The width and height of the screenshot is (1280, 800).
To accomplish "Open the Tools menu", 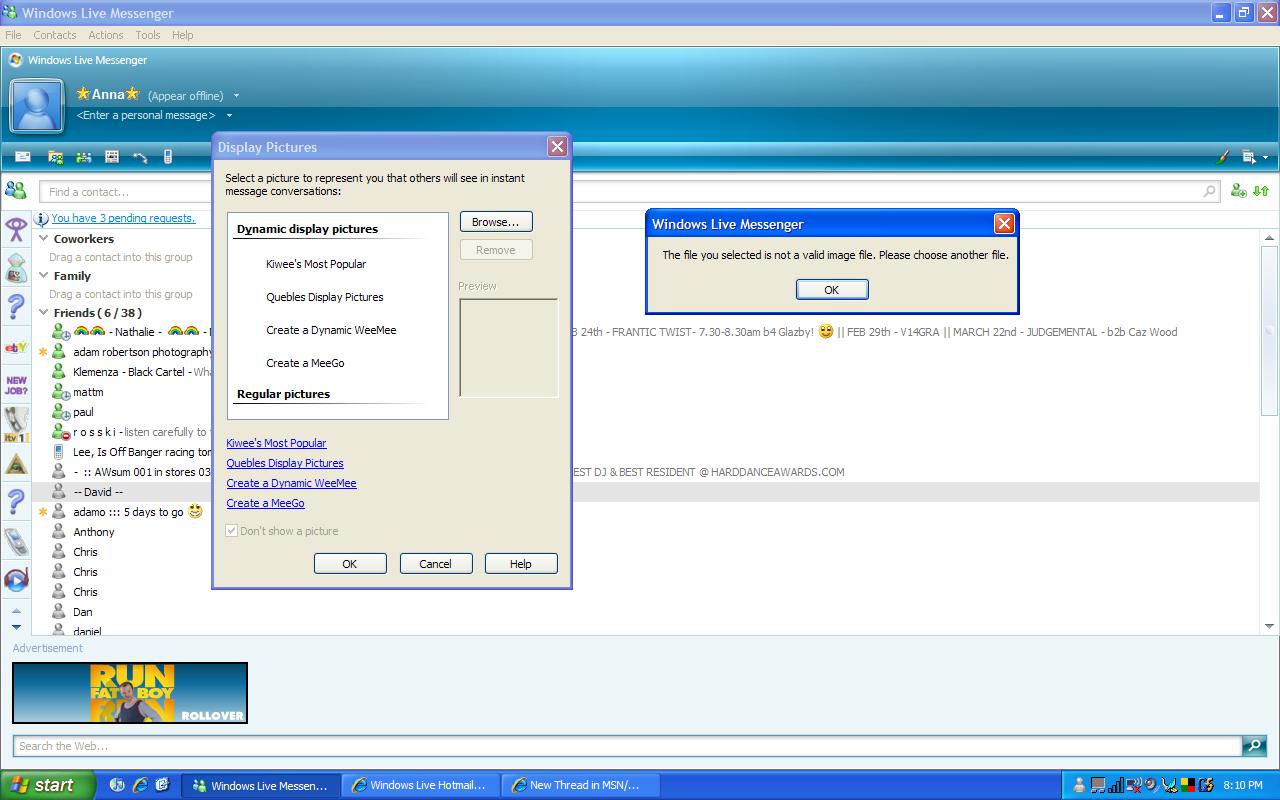I will click(147, 35).
